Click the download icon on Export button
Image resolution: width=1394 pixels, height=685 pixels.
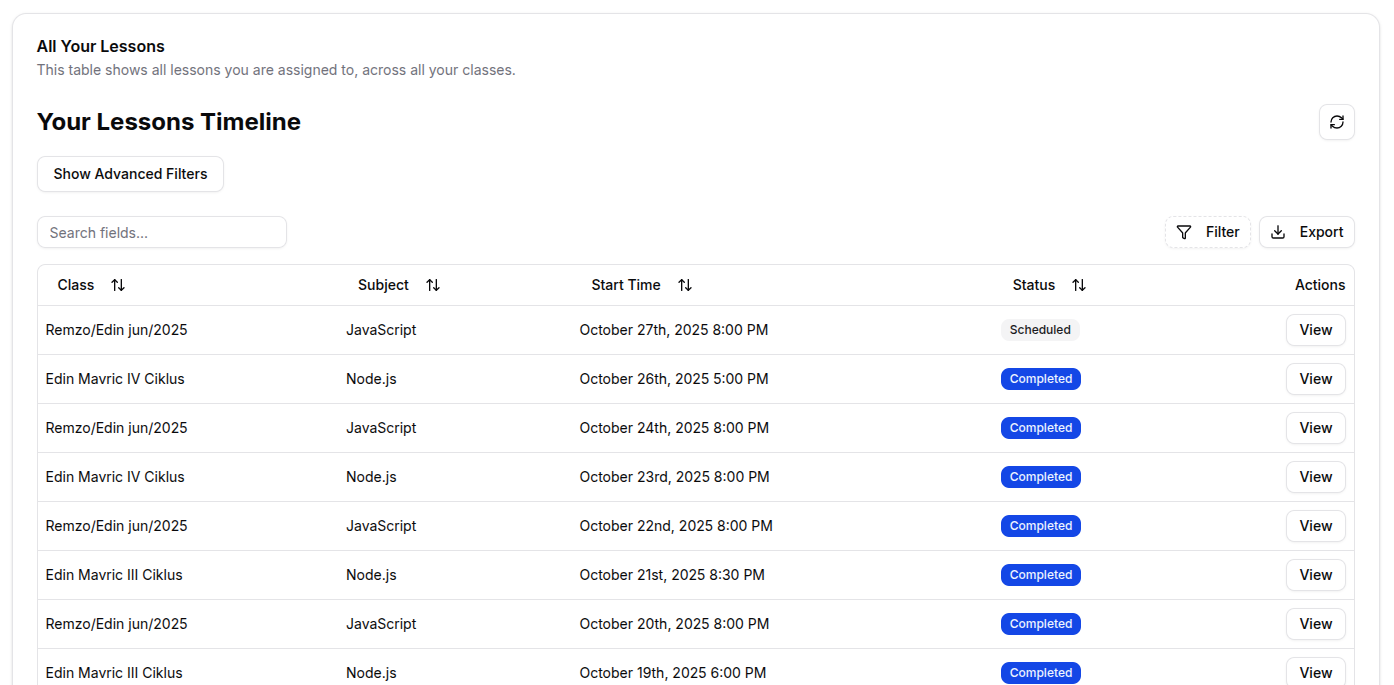[x=1278, y=231]
